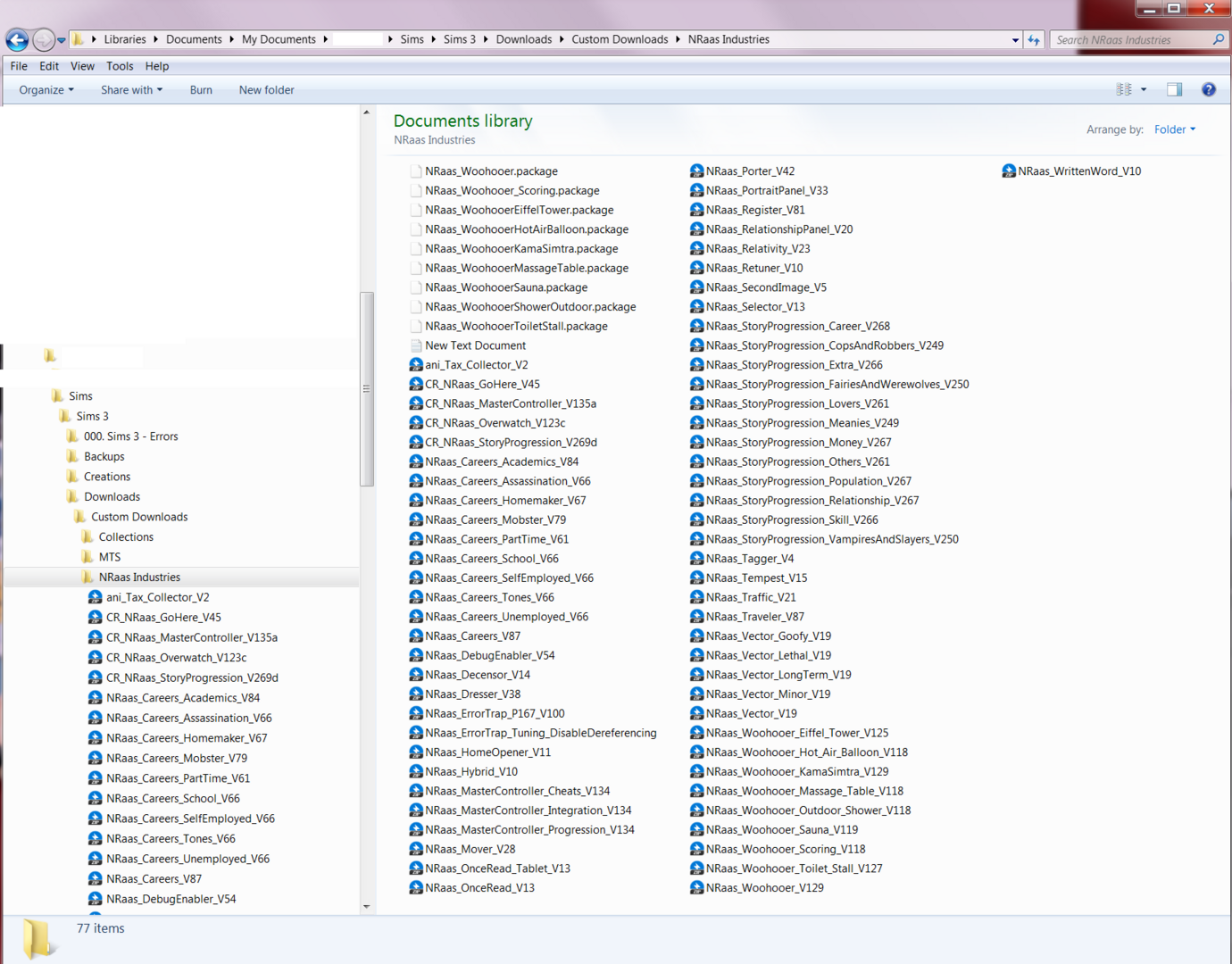
Task: Open the view options dropdown arrow
Action: 1144,89
